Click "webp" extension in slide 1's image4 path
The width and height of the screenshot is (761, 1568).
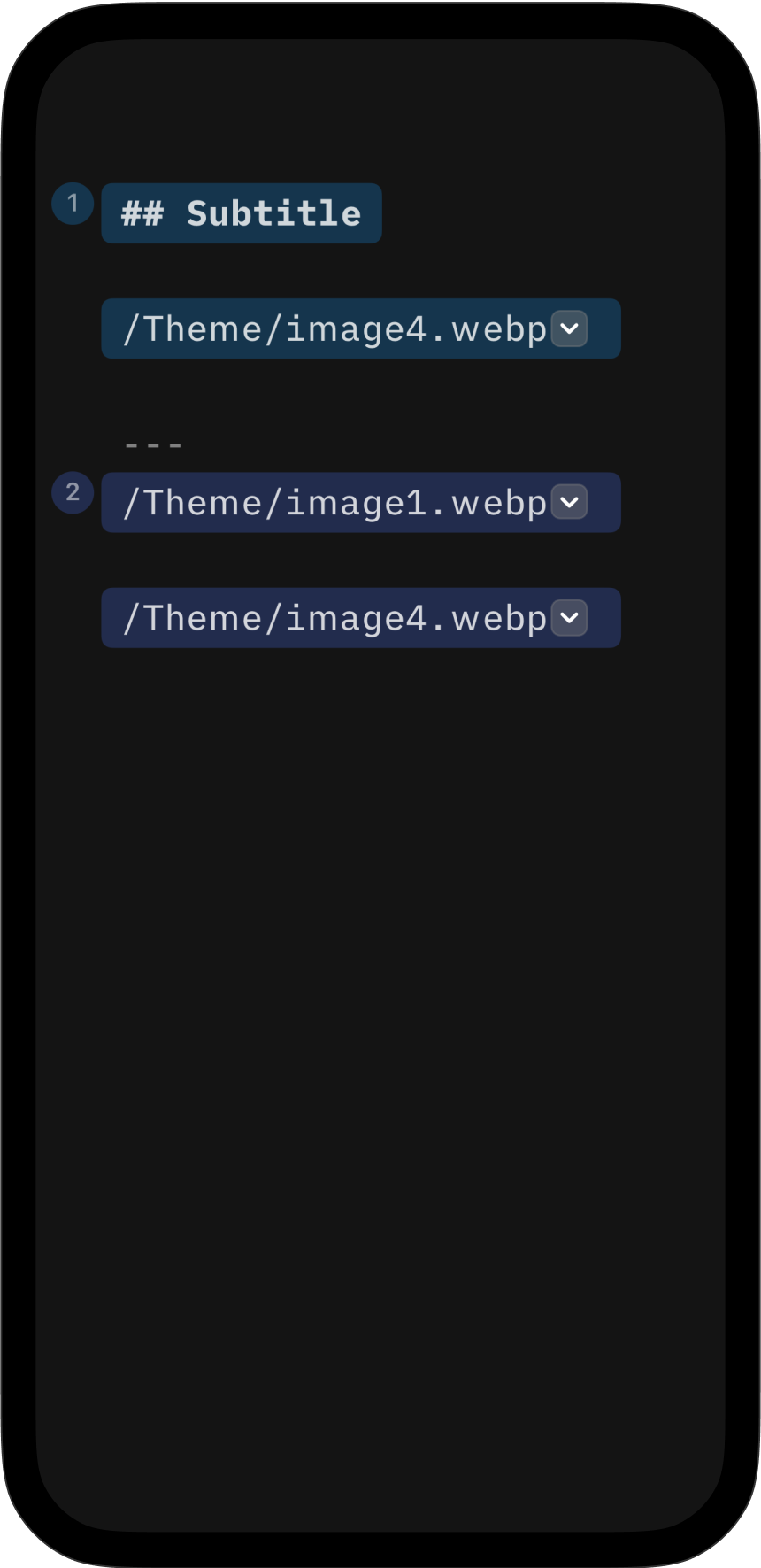click(499, 329)
